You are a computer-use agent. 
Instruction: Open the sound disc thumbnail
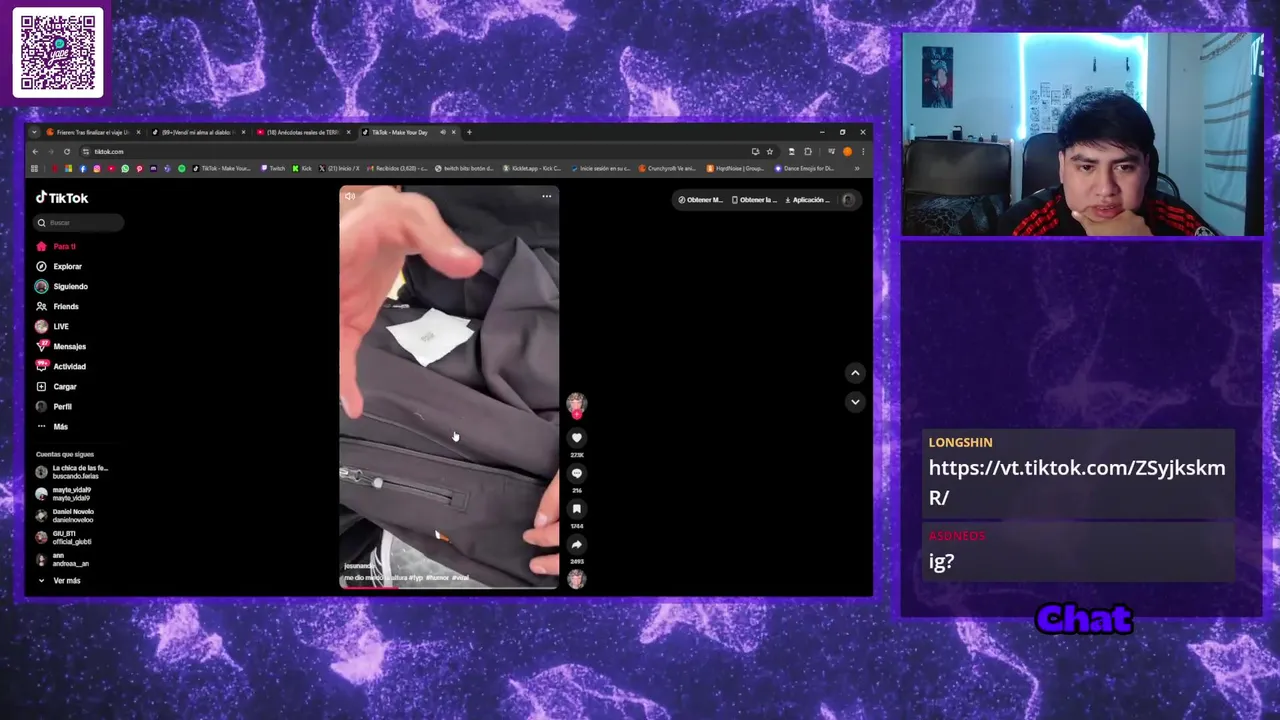[x=576, y=579]
